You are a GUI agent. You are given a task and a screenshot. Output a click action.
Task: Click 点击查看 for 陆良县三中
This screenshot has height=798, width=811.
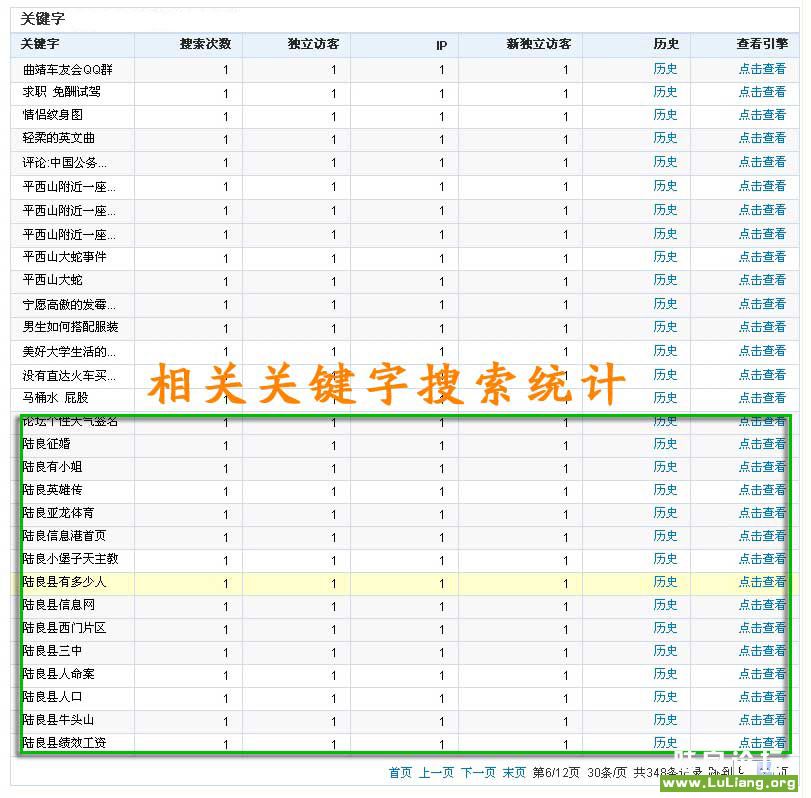[x=762, y=651]
